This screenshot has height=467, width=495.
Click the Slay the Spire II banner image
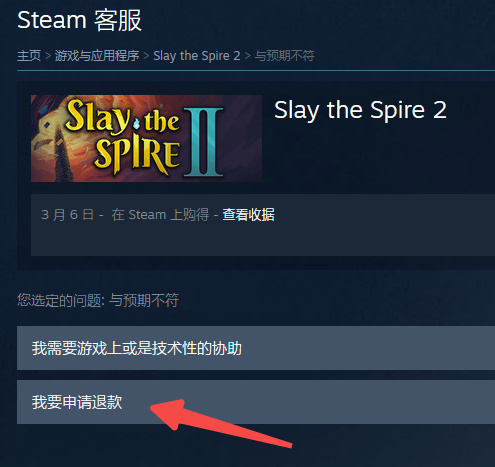(x=146, y=138)
